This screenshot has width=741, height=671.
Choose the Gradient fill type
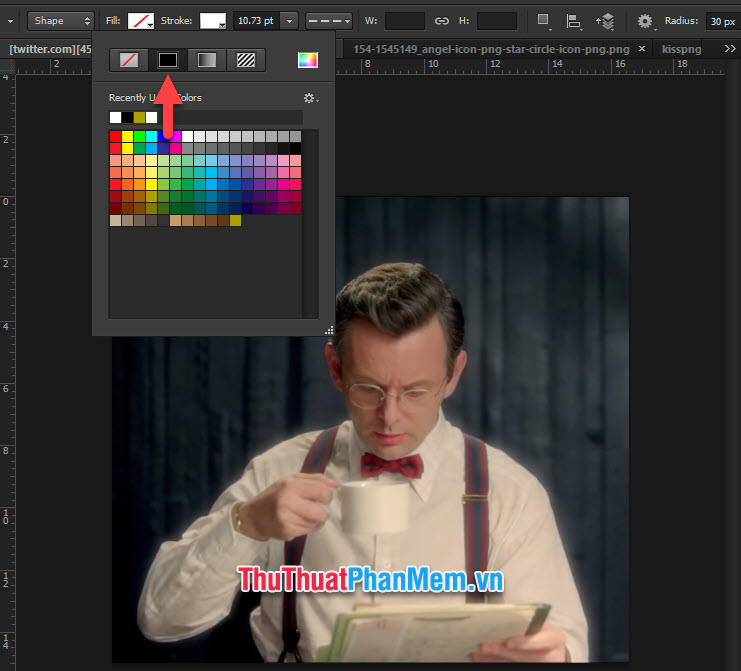coord(207,60)
